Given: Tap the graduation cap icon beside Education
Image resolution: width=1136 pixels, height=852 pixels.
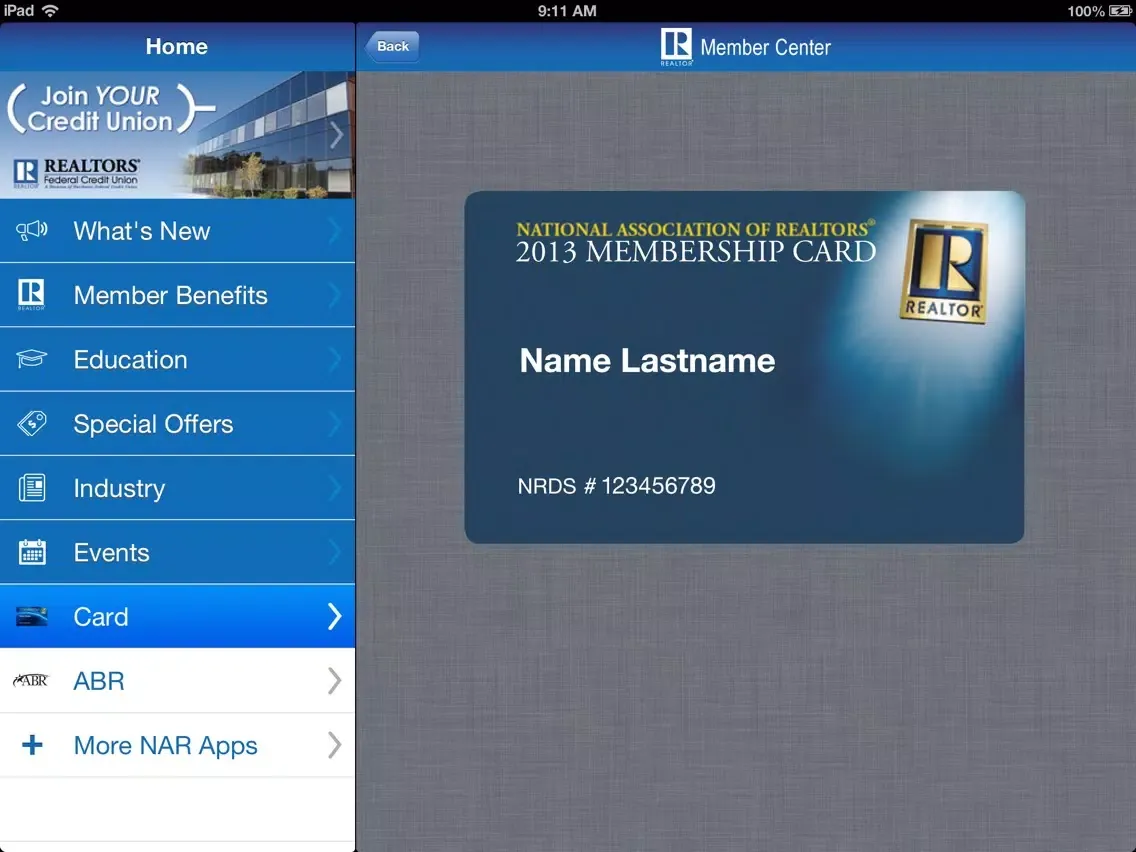Looking at the screenshot, I should tap(31, 359).
